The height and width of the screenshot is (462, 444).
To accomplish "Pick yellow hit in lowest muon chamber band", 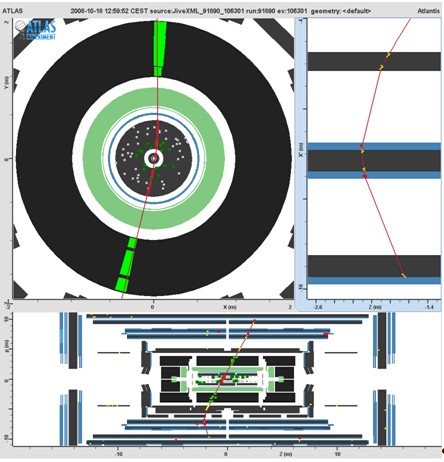I will [404, 275].
